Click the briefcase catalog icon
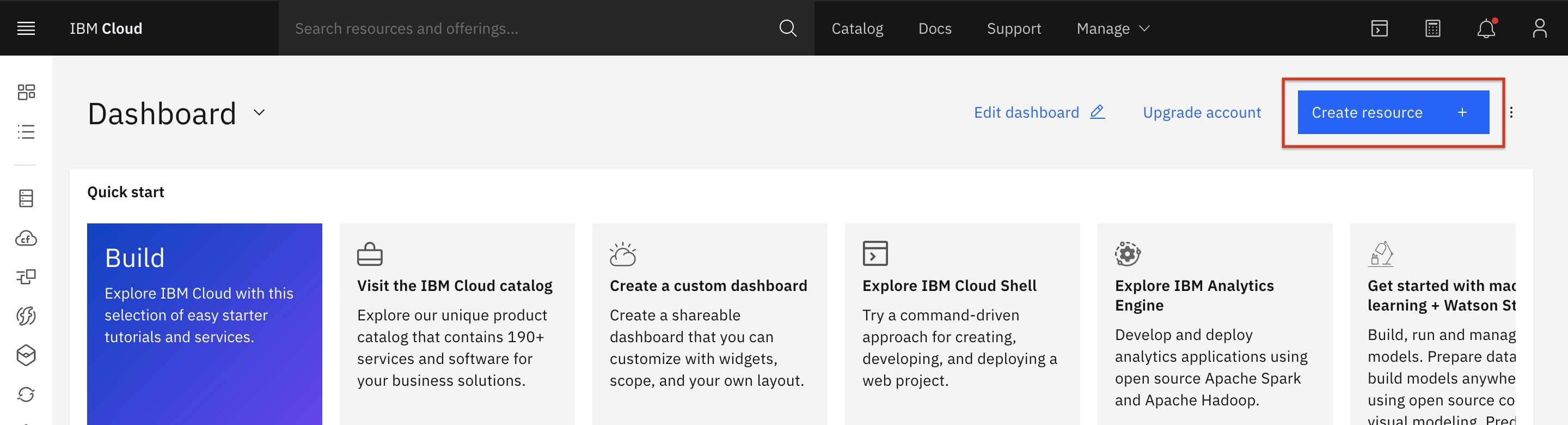1568x425 pixels. 370,254
